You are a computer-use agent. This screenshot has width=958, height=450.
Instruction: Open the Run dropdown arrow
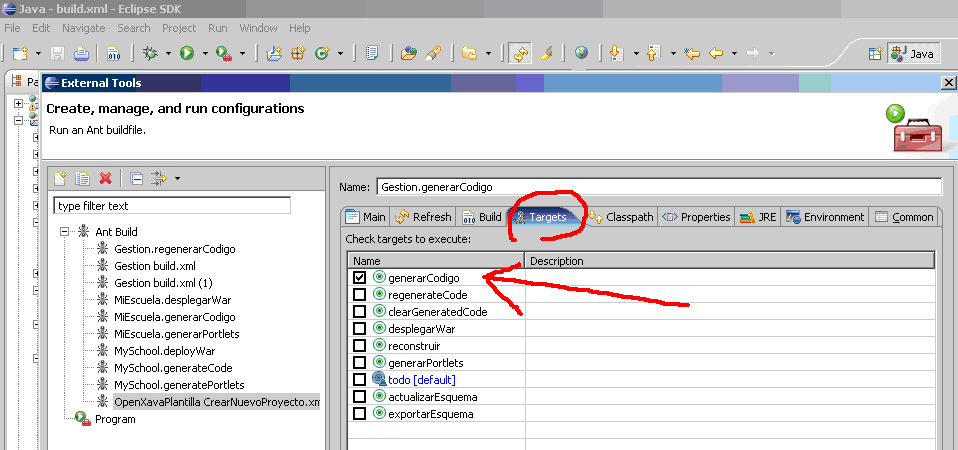click(205, 54)
